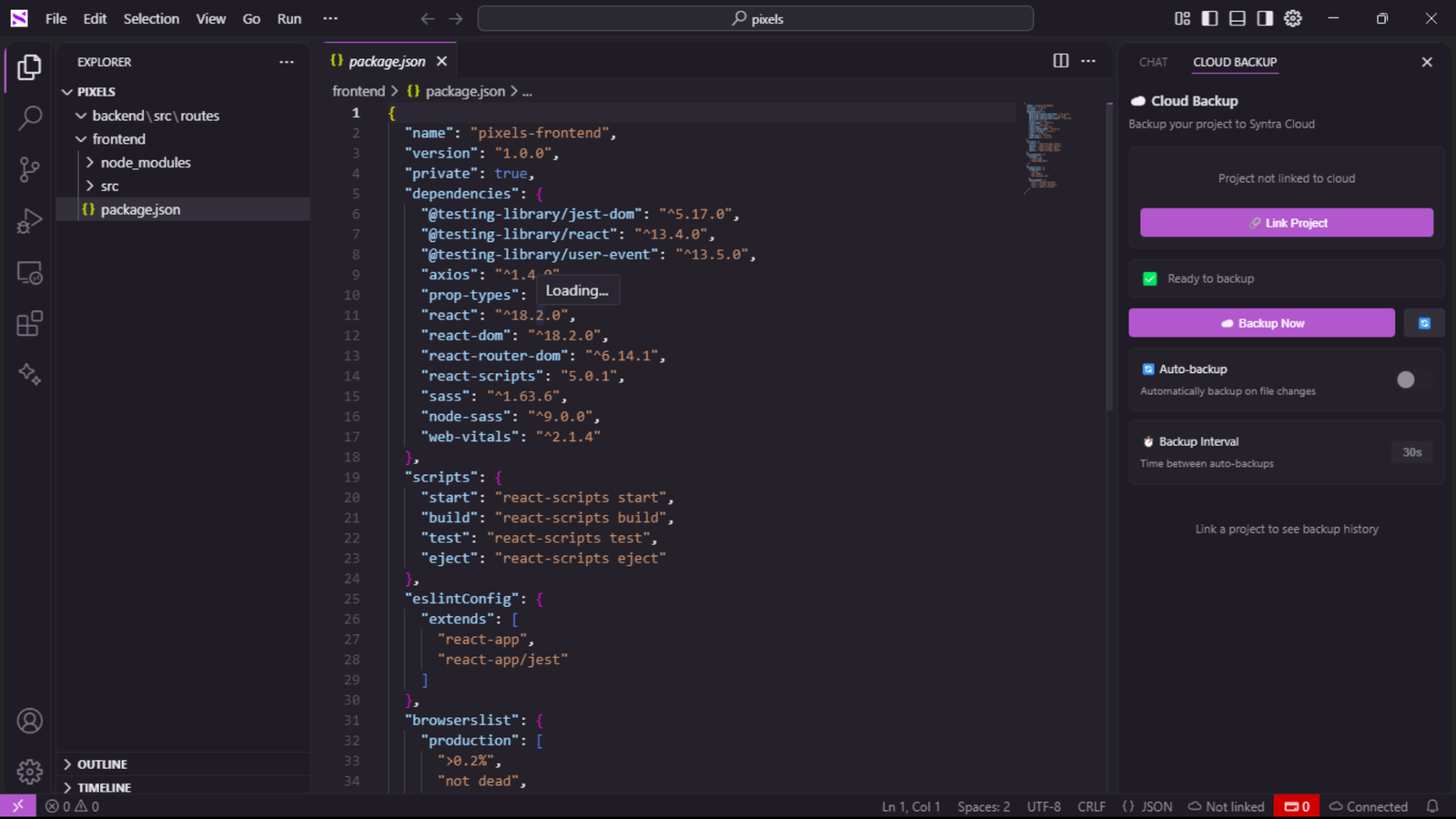Open the Run and Debug view

30,221
